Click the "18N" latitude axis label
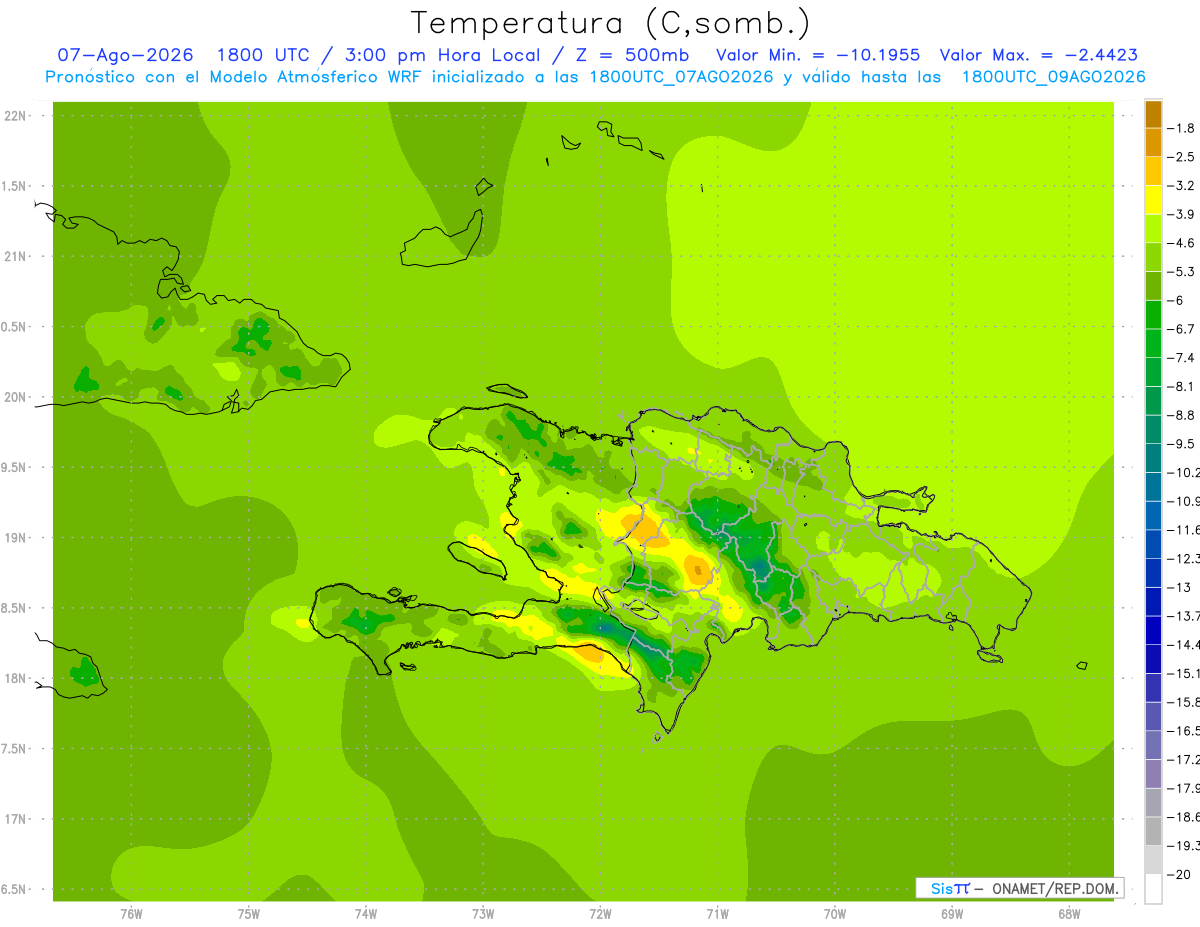 coord(15,678)
